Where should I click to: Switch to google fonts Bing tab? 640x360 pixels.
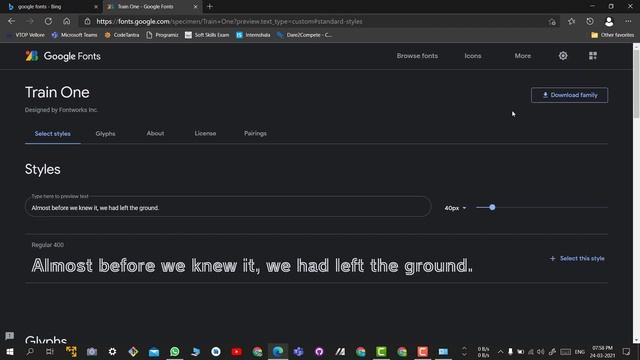50,7
